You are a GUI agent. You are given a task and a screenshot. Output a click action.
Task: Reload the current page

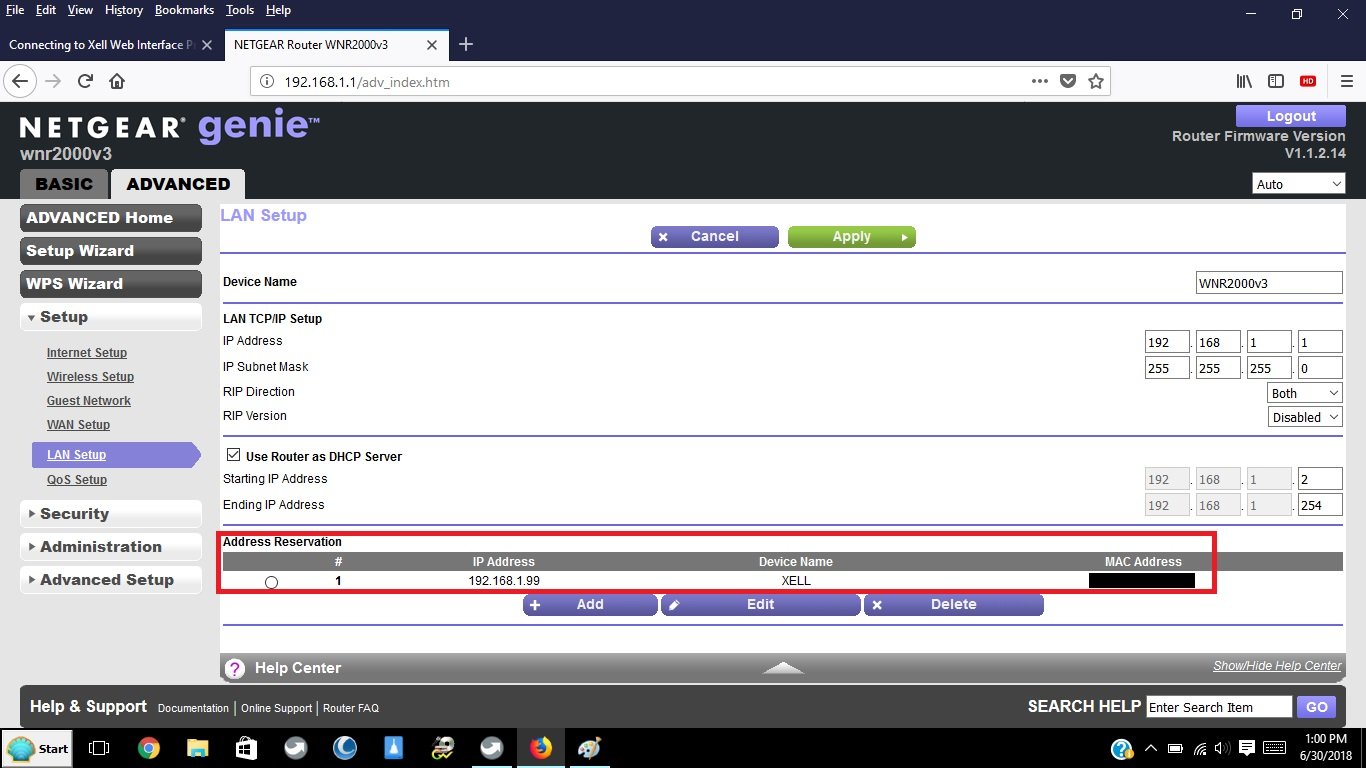(85, 81)
